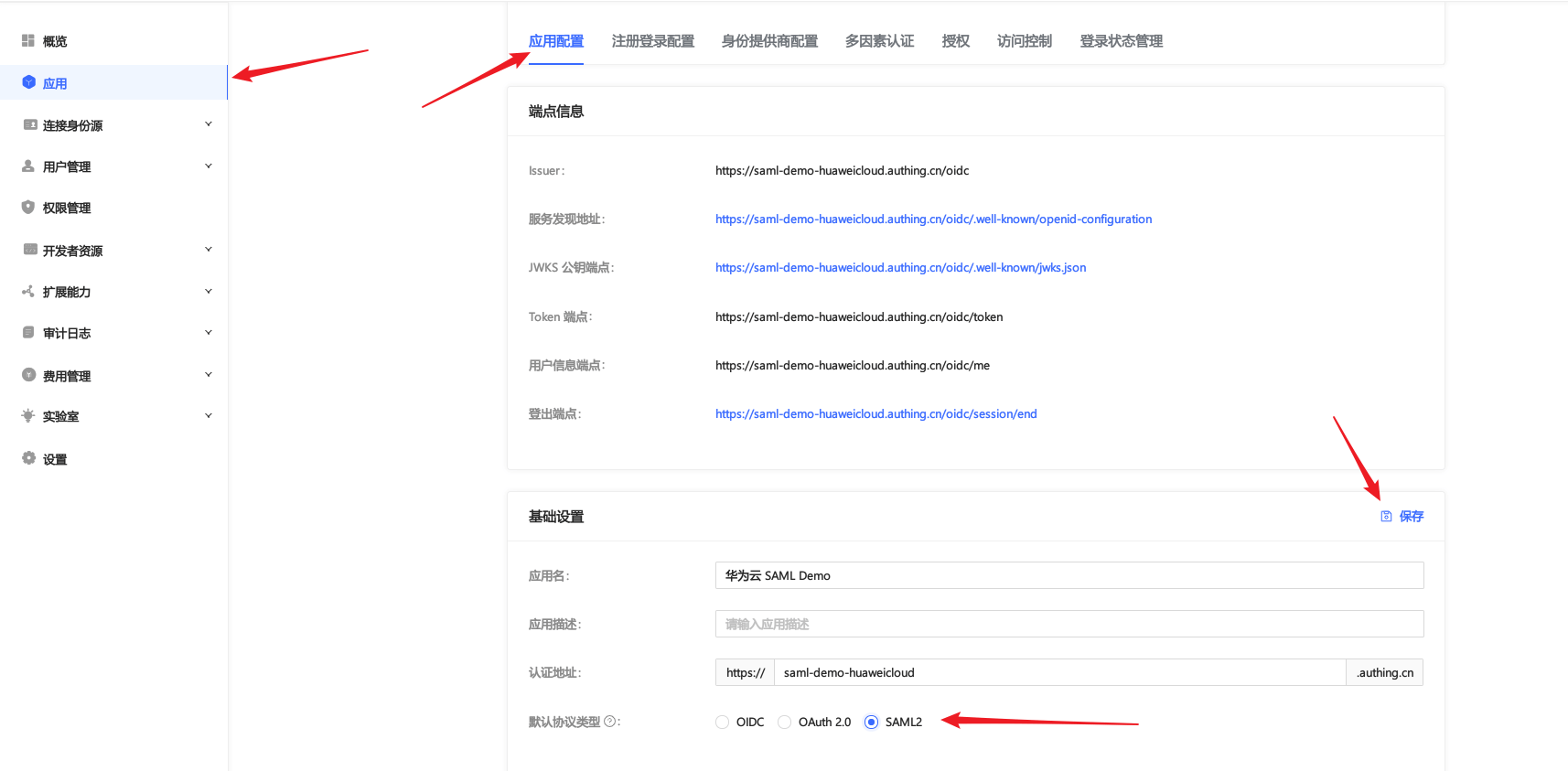This screenshot has height=771, width=1568.
Task: Expand the 连接身份源 sidebar menu
Action: point(209,124)
